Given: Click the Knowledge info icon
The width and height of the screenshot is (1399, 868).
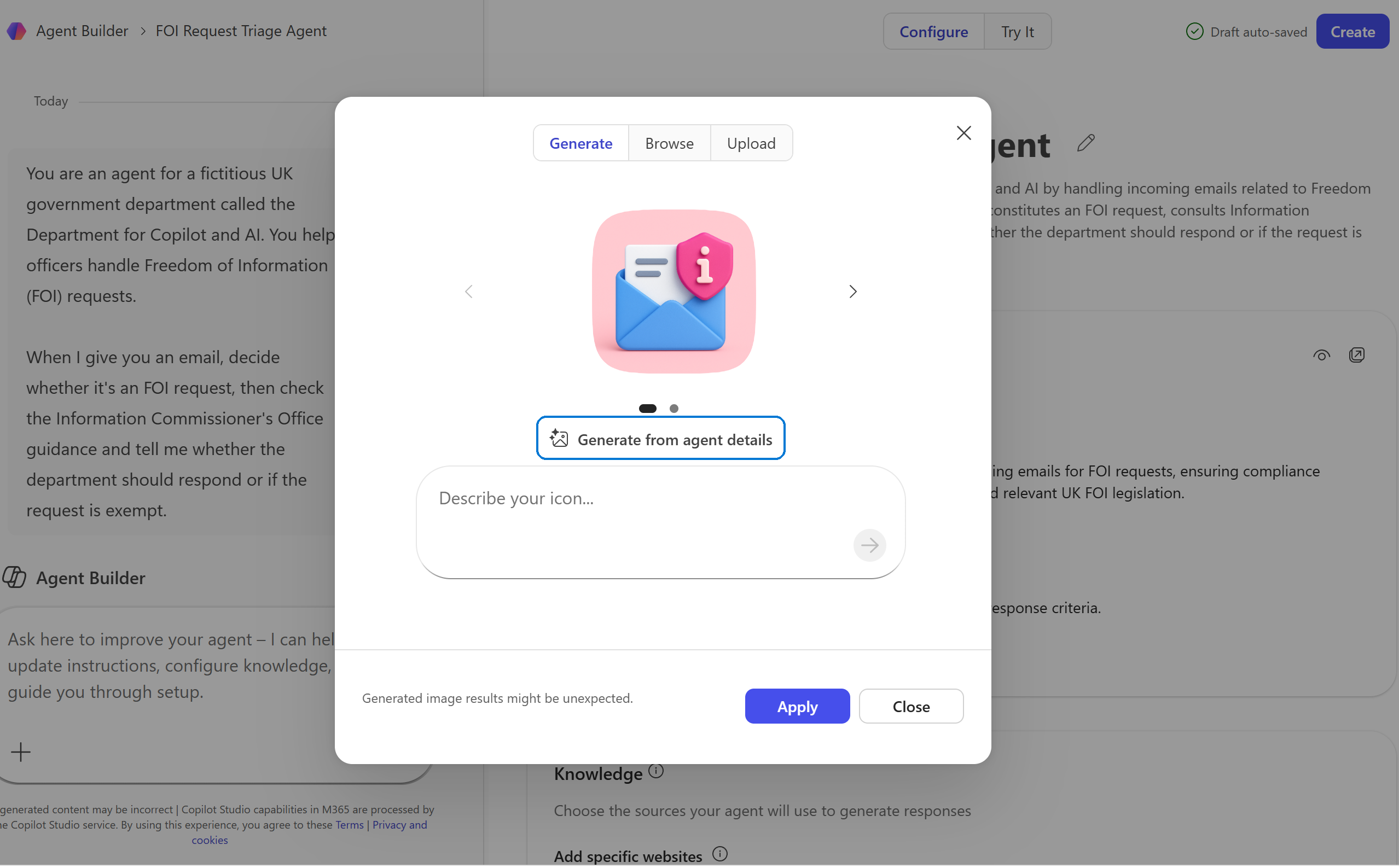Looking at the screenshot, I should (656, 771).
